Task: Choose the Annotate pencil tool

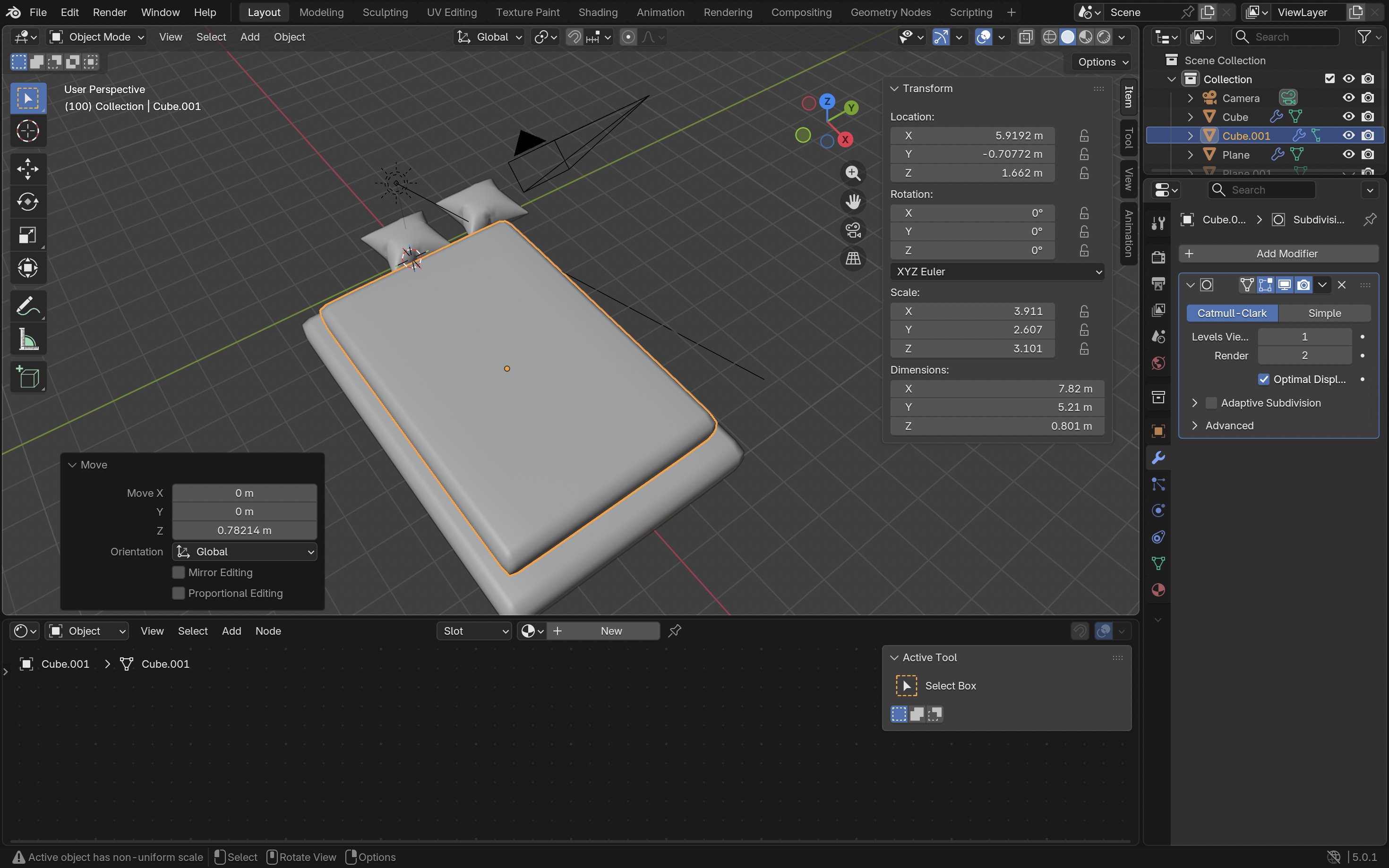Action: tap(27, 306)
